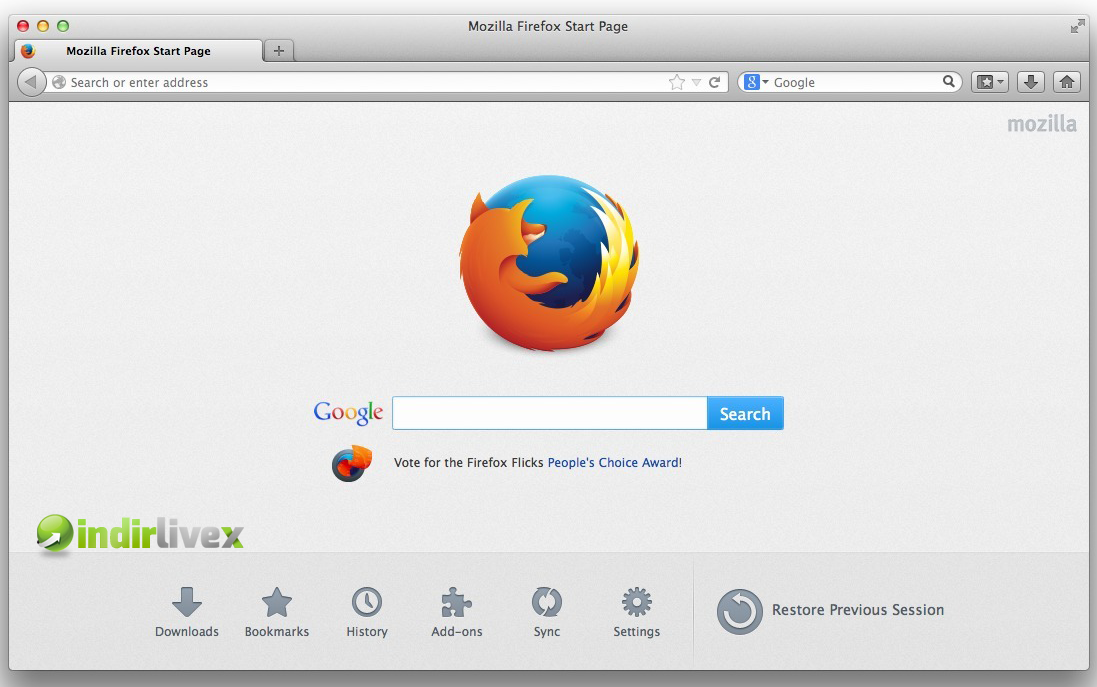
Task: Open the People's Choice Award link
Action: pyautogui.click(x=613, y=462)
